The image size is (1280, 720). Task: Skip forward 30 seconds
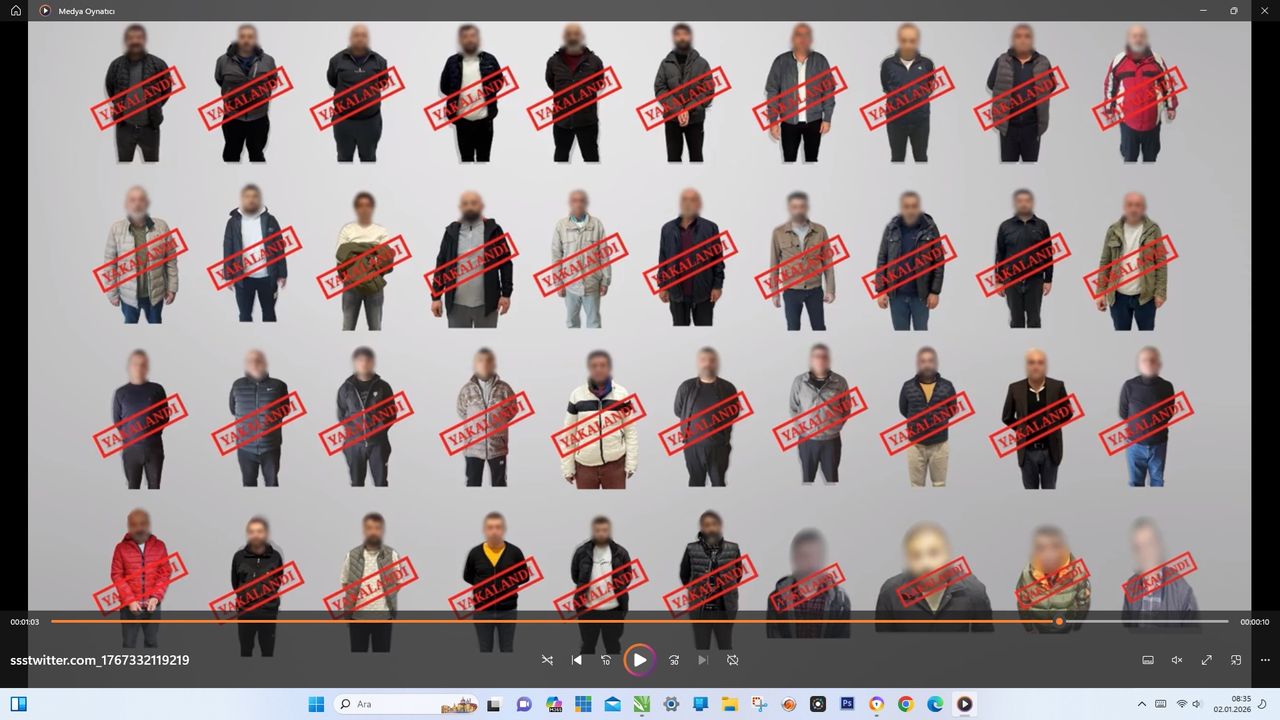coord(673,660)
